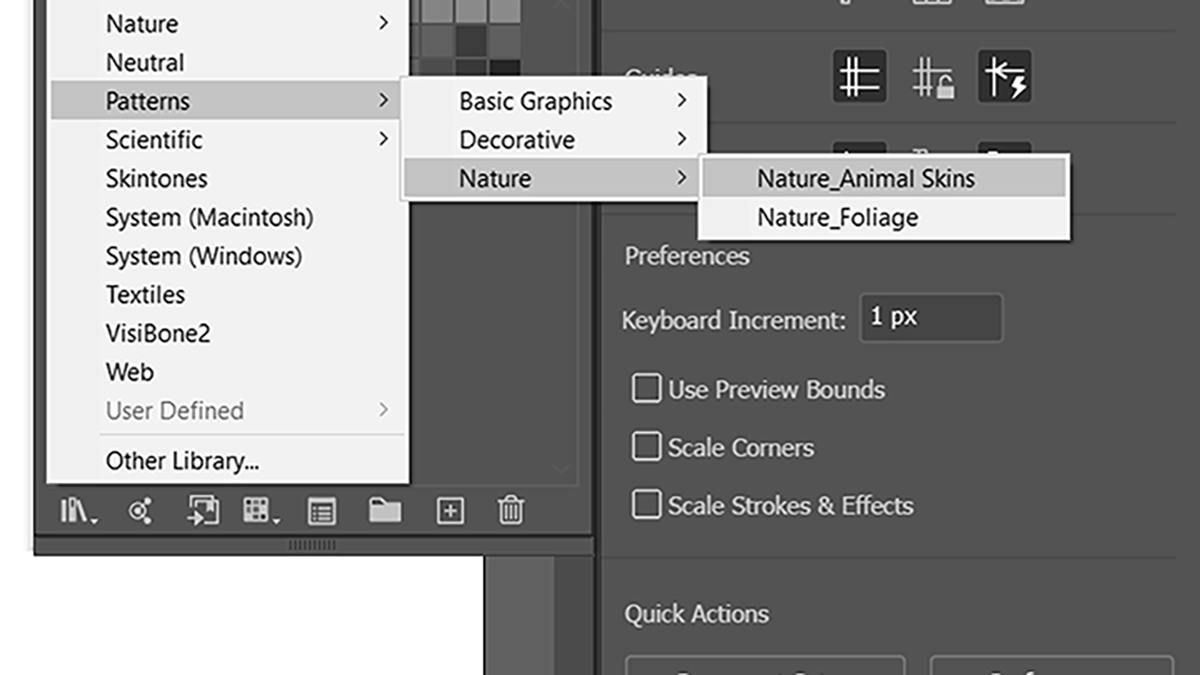The height and width of the screenshot is (675, 1200).
Task: Add selected swatch to my Library
Action: tap(203, 512)
